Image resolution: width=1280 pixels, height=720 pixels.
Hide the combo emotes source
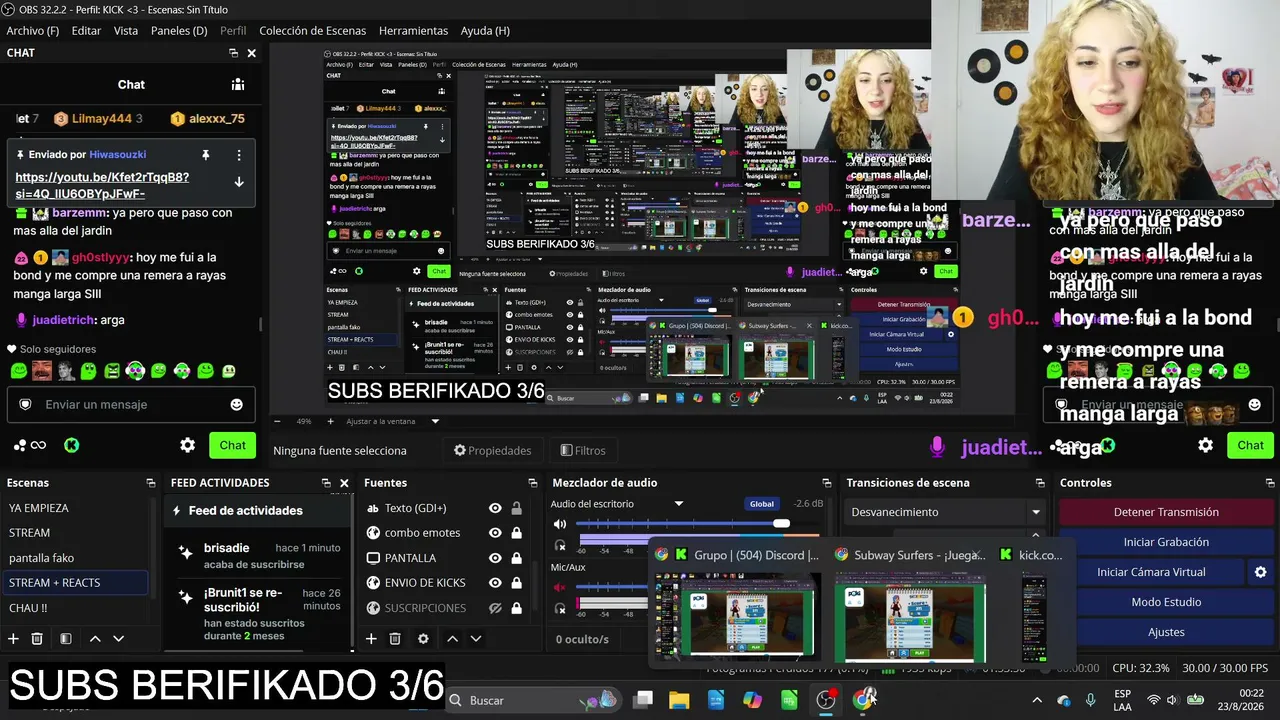coord(495,533)
